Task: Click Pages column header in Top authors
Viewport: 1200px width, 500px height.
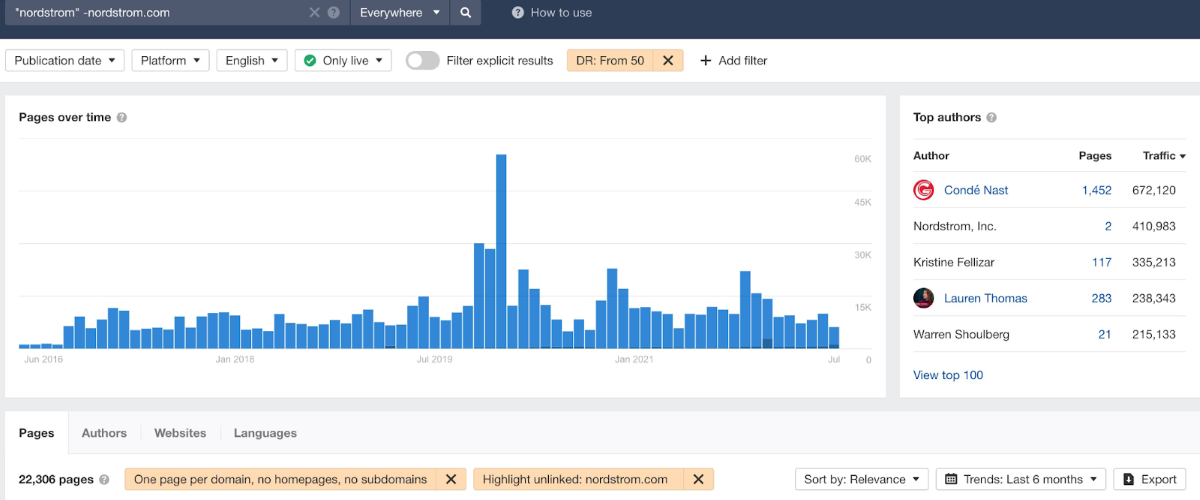Action: tap(1095, 156)
